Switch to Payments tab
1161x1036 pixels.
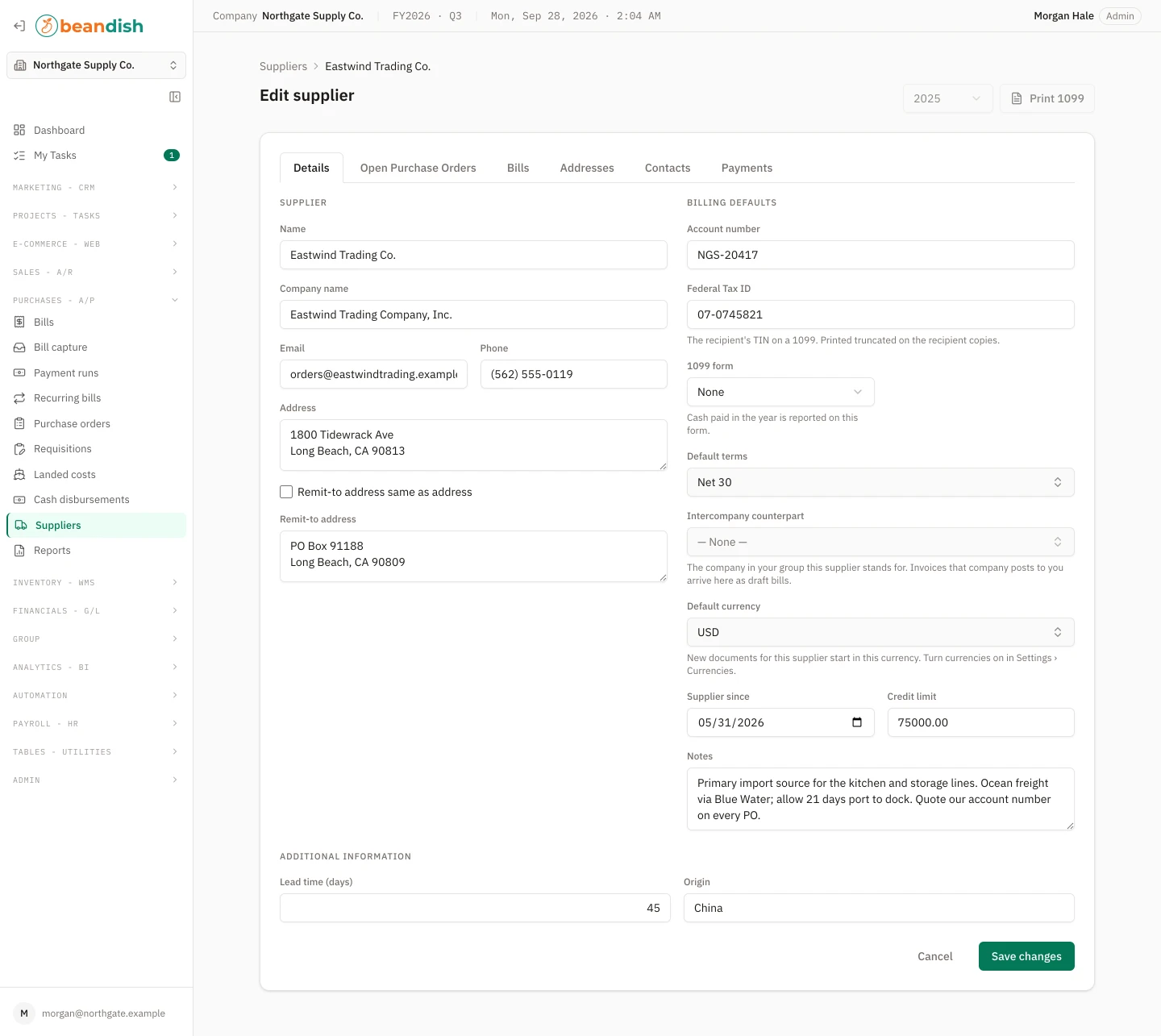click(x=747, y=168)
